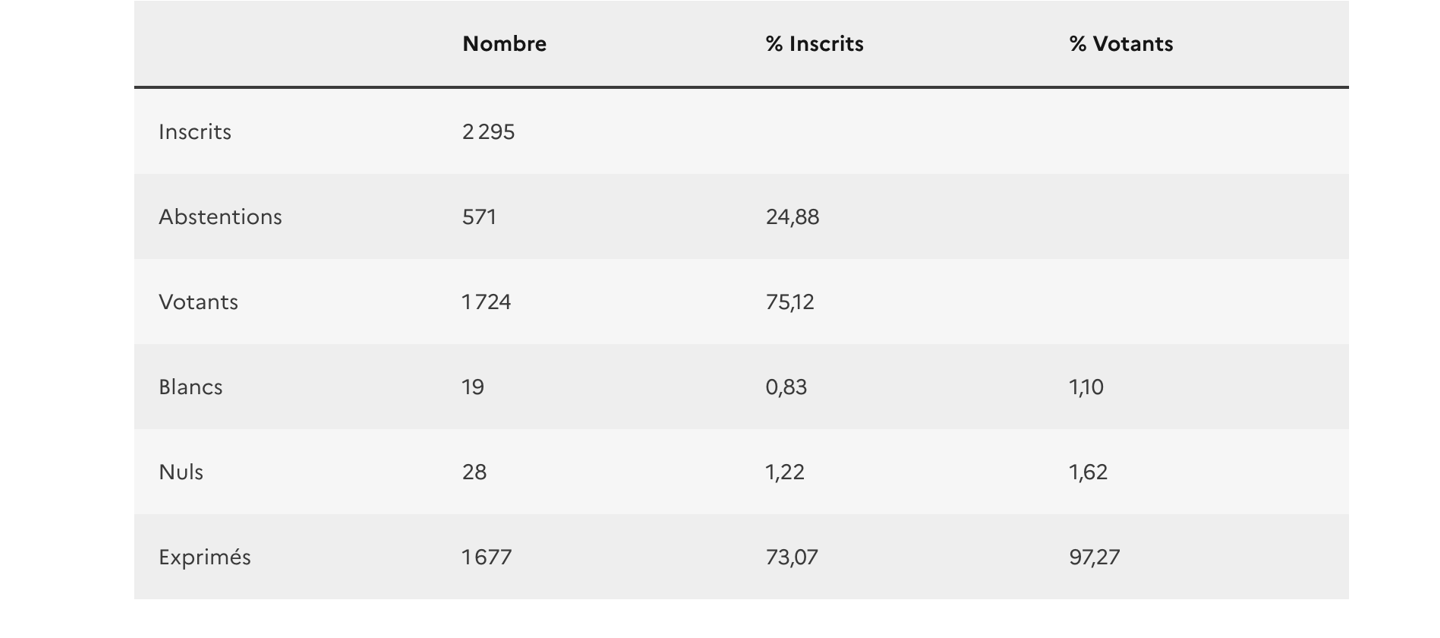Click the Exprimés % Votants value 97,27
The image size is (1440, 638).
(x=1094, y=557)
